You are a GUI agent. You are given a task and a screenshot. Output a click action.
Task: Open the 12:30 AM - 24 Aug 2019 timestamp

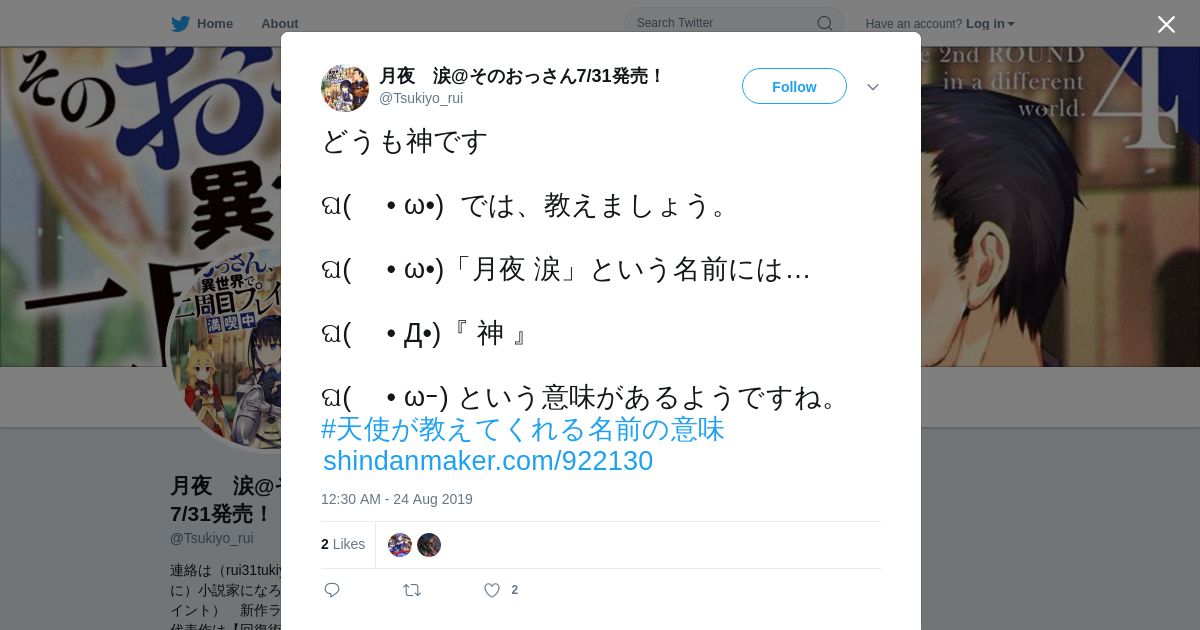tap(397, 499)
